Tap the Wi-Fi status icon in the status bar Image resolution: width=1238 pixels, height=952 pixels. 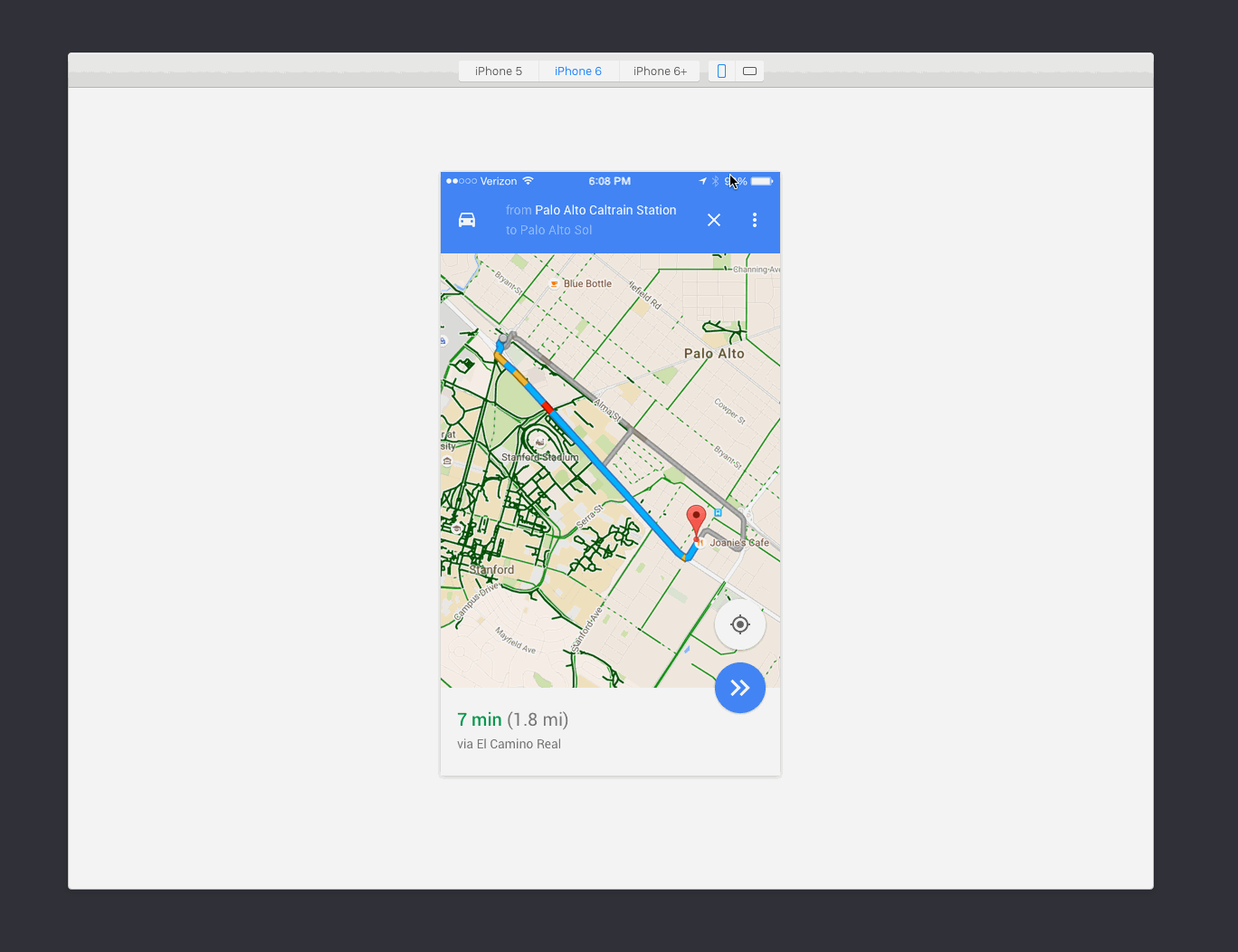(x=529, y=181)
